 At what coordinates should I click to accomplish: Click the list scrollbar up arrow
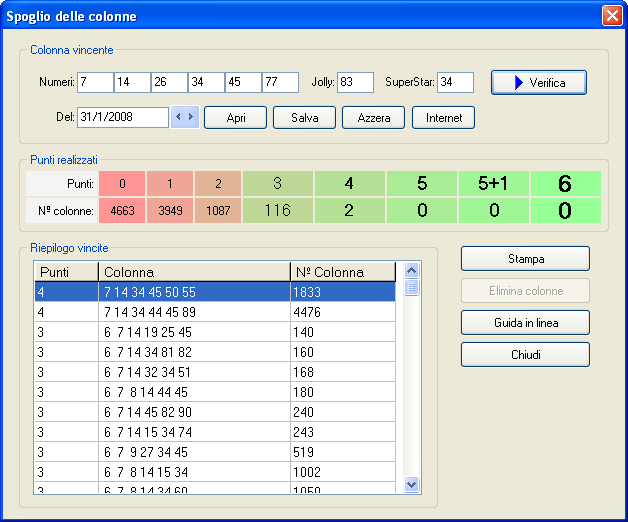411,270
